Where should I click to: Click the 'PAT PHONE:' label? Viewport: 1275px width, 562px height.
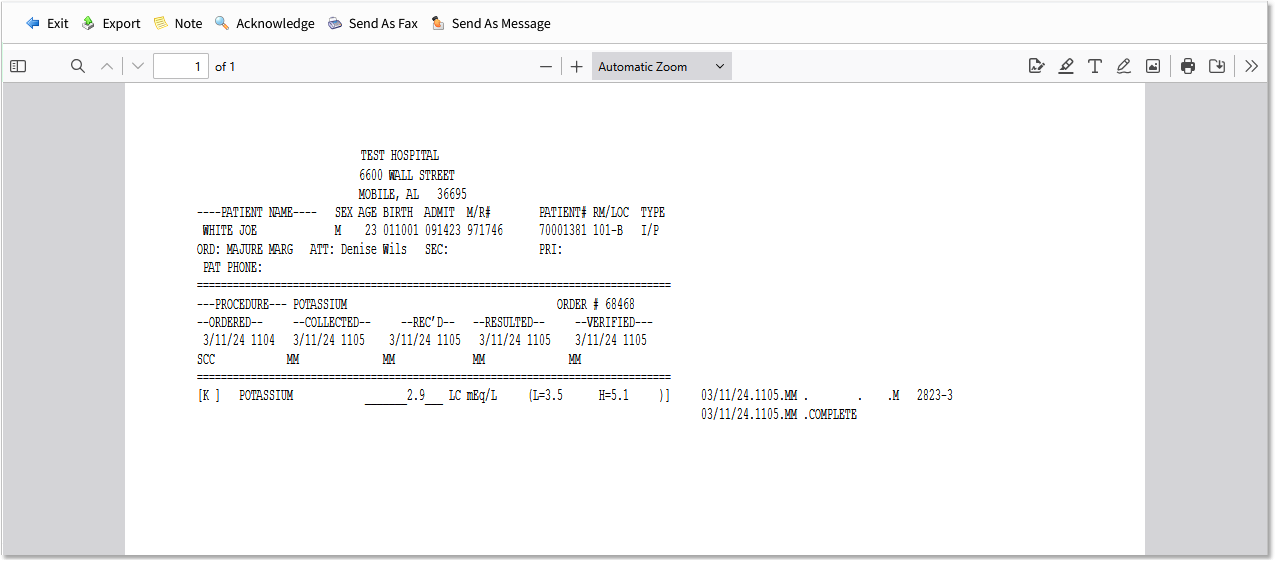232,267
